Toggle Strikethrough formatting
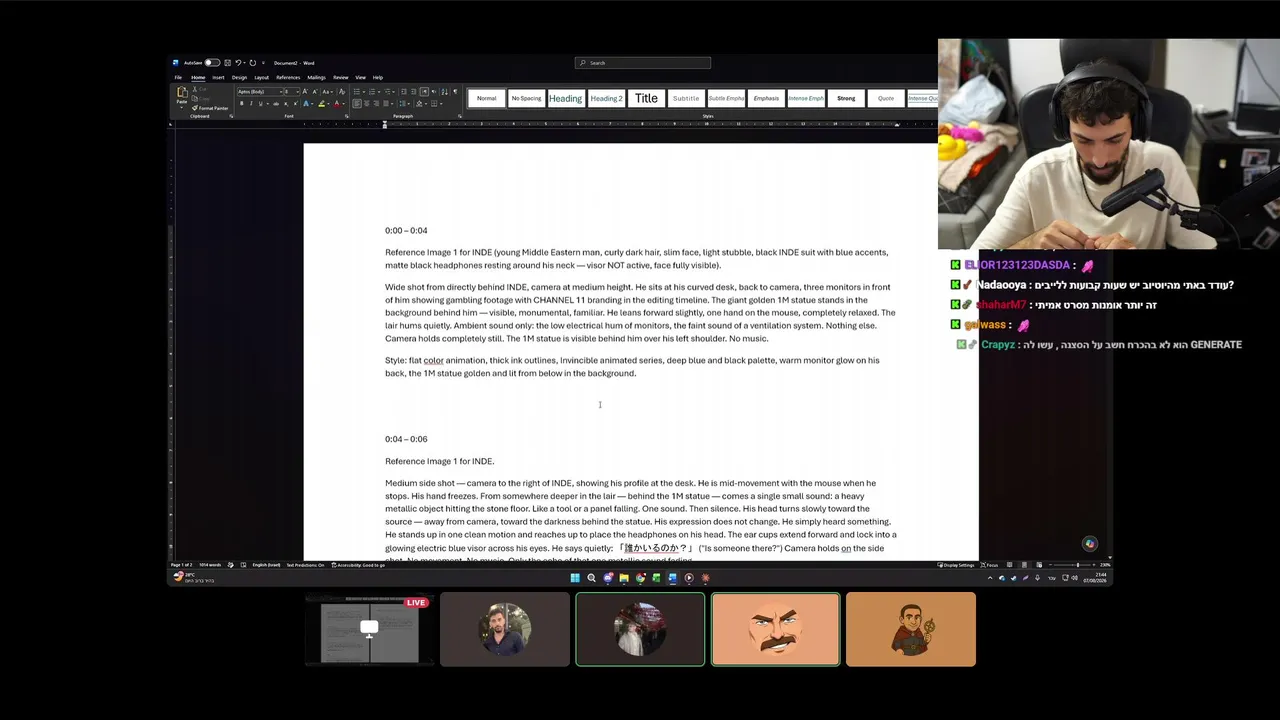The height and width of the screenshot is (720, 1280). tap(275, 104)
